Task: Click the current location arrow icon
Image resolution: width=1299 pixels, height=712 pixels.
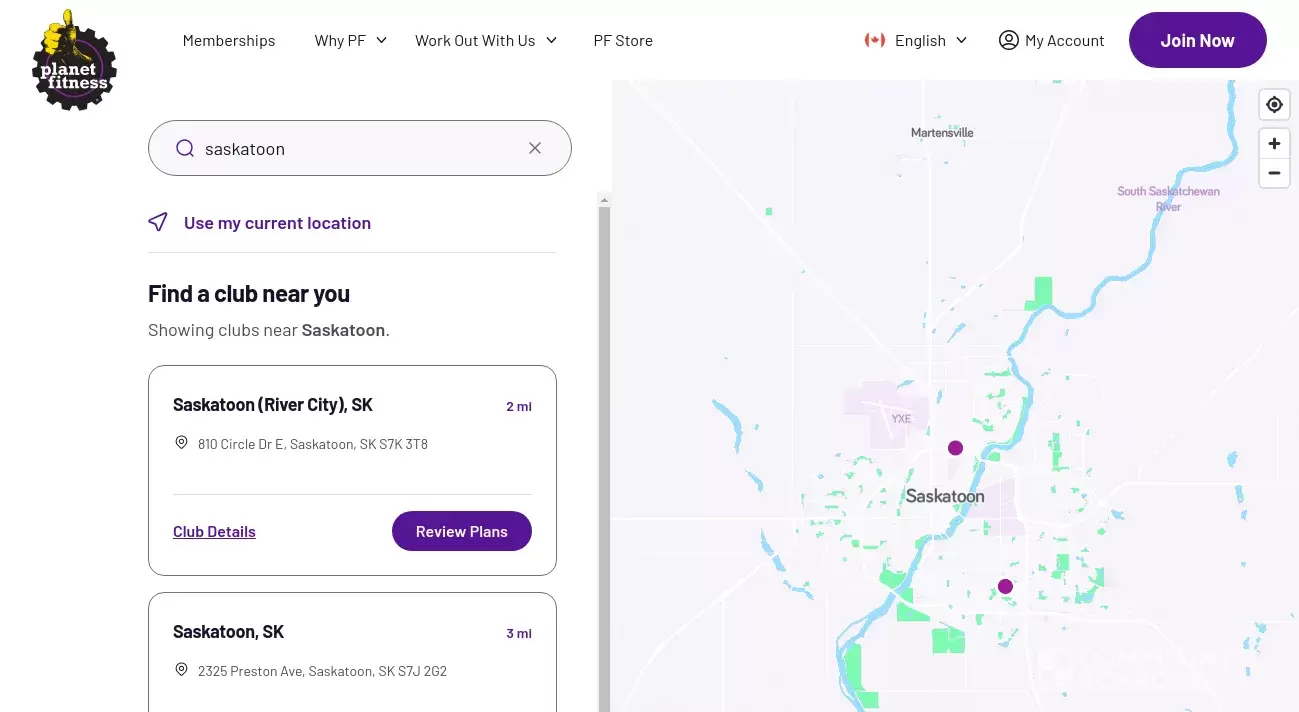Action: coord(158,222)
